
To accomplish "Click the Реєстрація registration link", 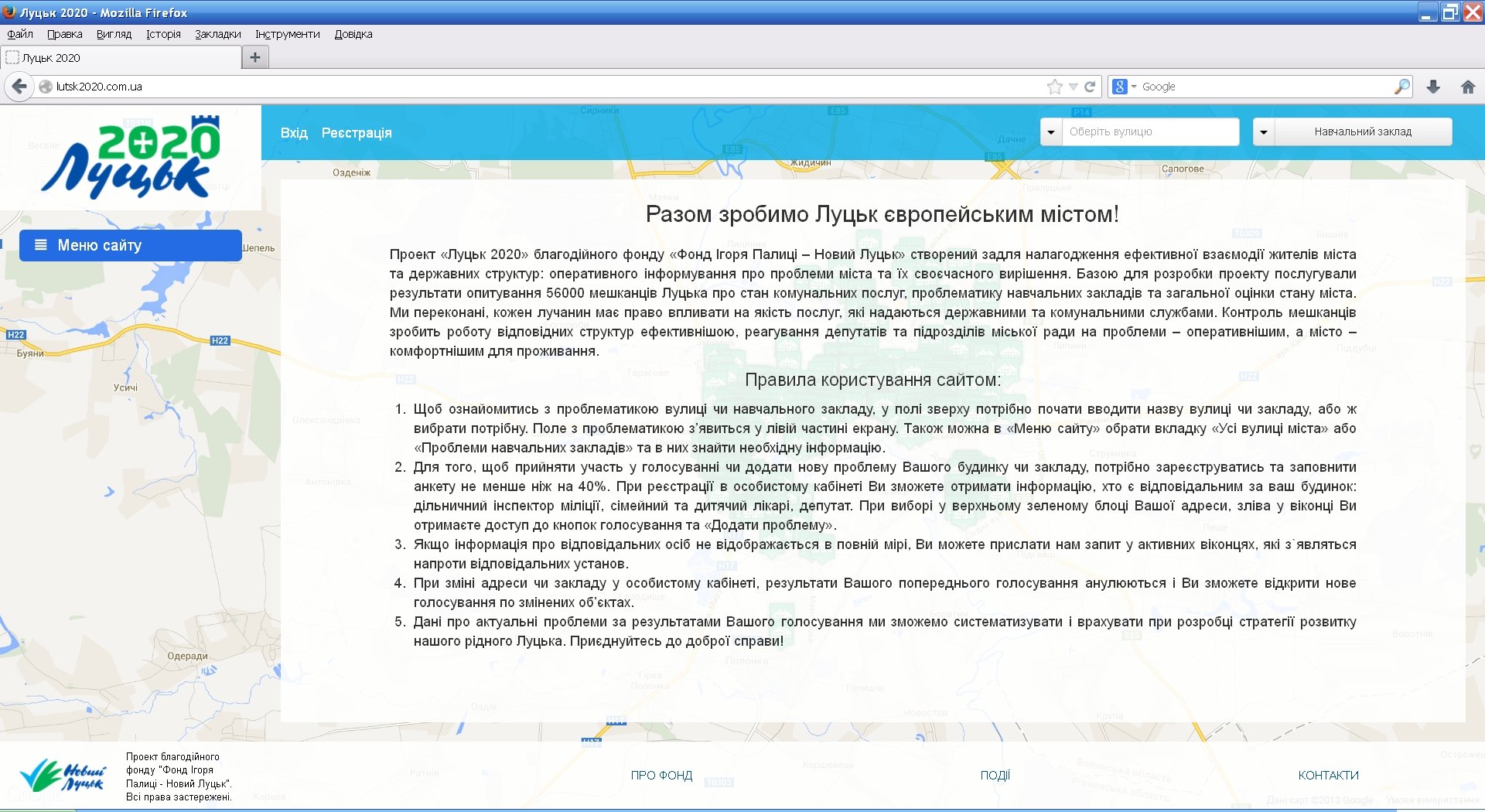I will click(357, 133).
